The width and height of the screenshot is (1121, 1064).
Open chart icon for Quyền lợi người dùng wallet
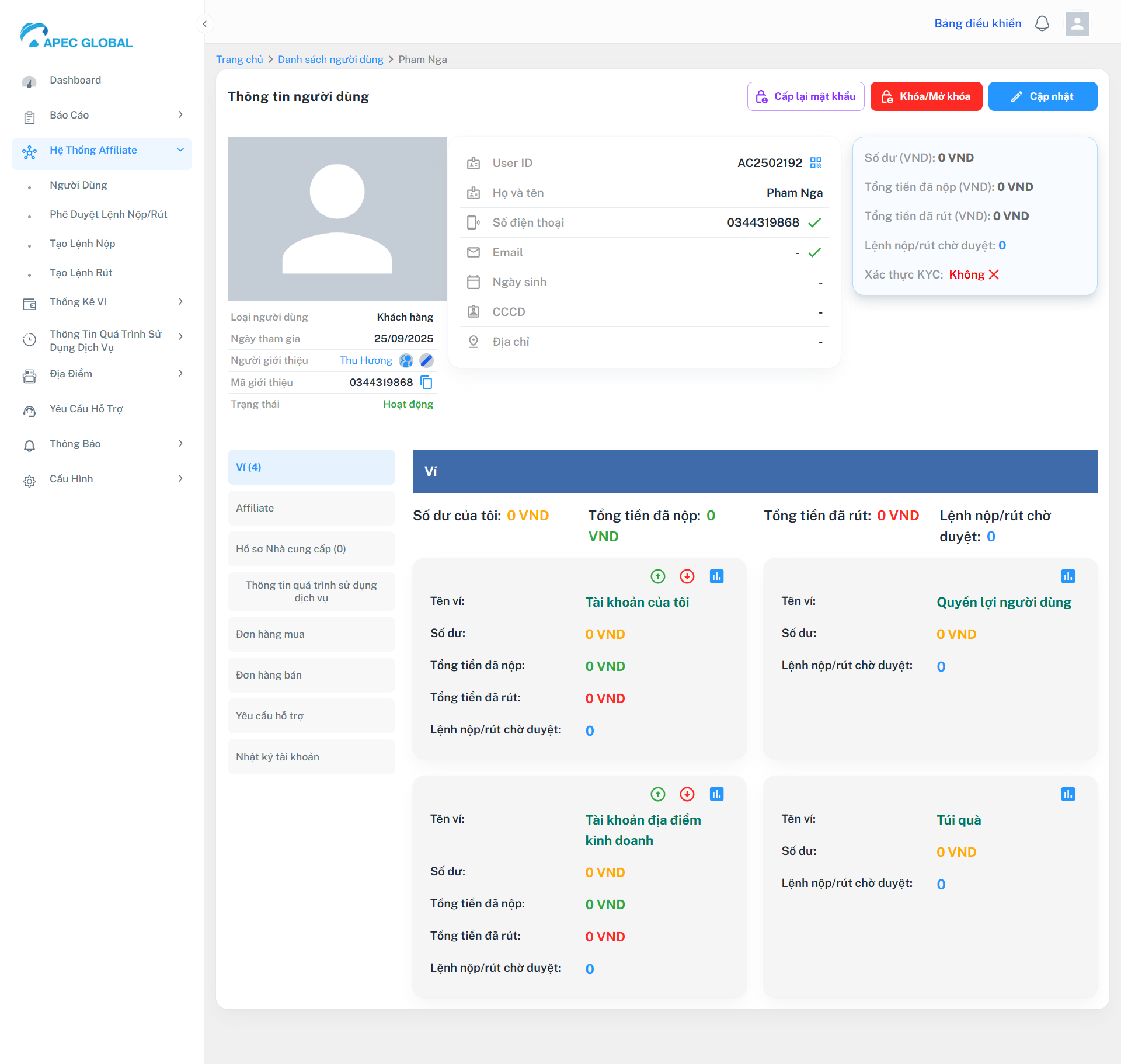1067,576
